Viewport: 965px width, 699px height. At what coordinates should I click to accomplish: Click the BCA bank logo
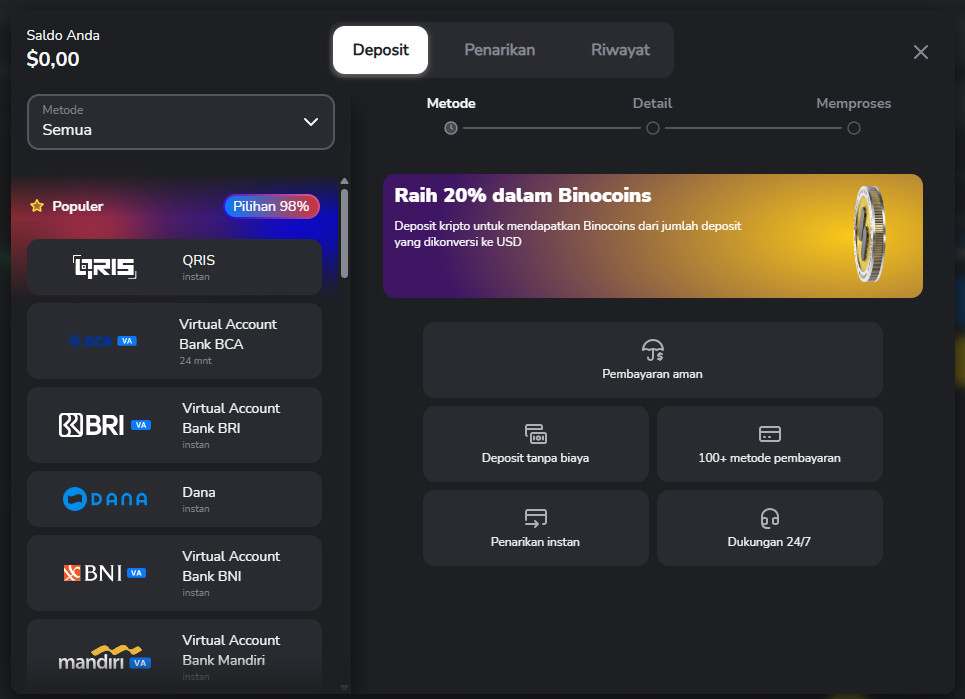coord(104,341)
